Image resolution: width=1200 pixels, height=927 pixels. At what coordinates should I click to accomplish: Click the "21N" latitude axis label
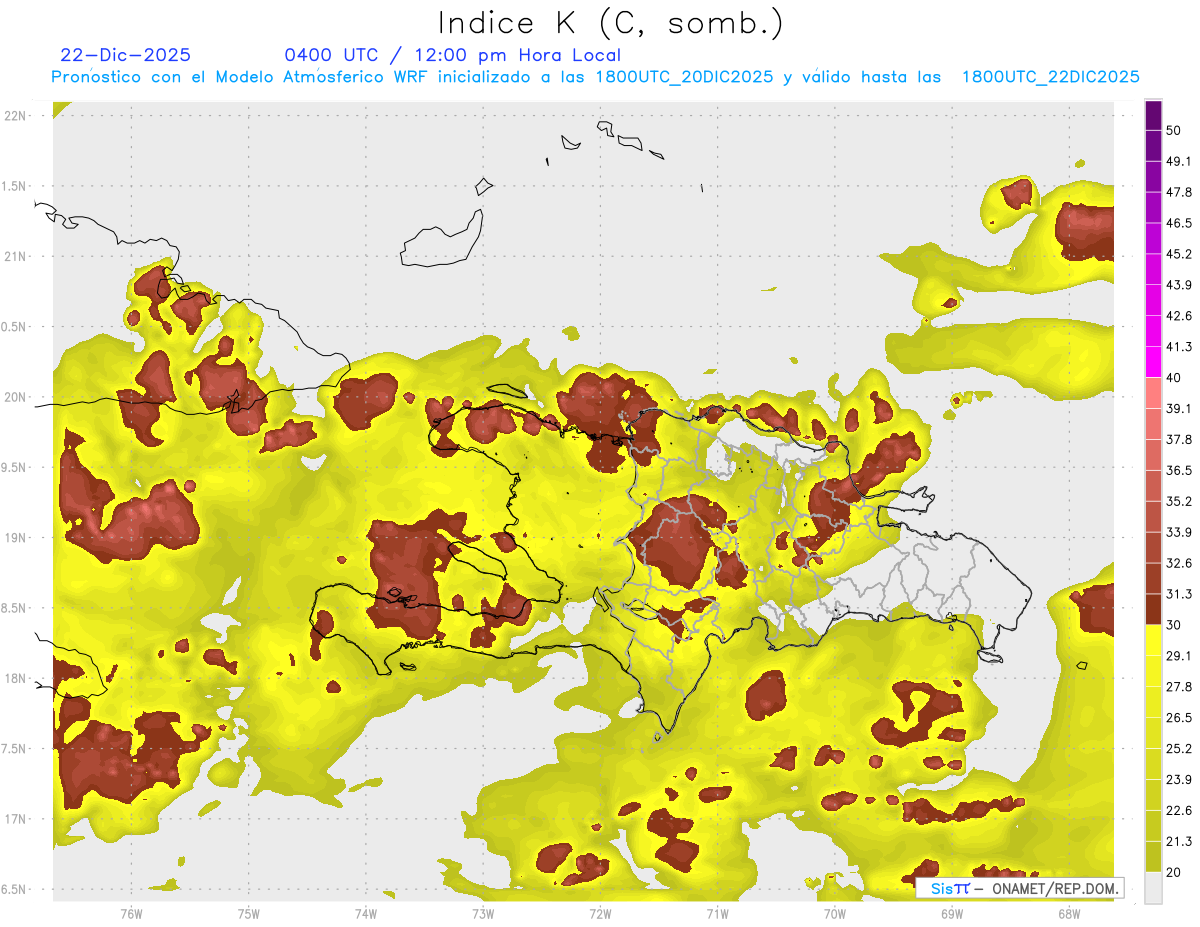tap(15, 256)
